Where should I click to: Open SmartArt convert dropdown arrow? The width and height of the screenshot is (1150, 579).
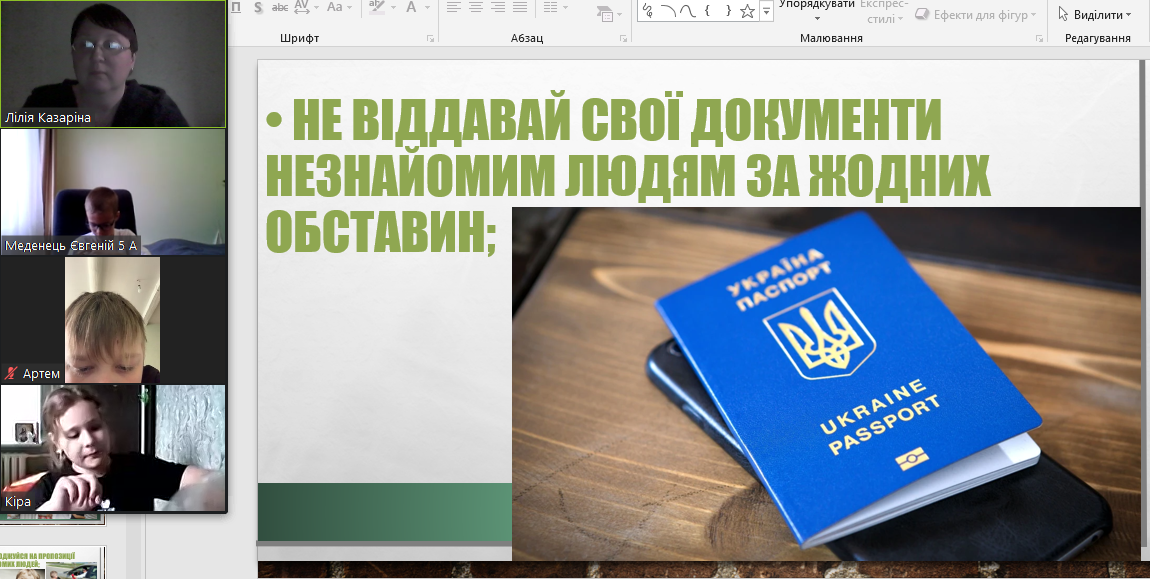point(620,14)
